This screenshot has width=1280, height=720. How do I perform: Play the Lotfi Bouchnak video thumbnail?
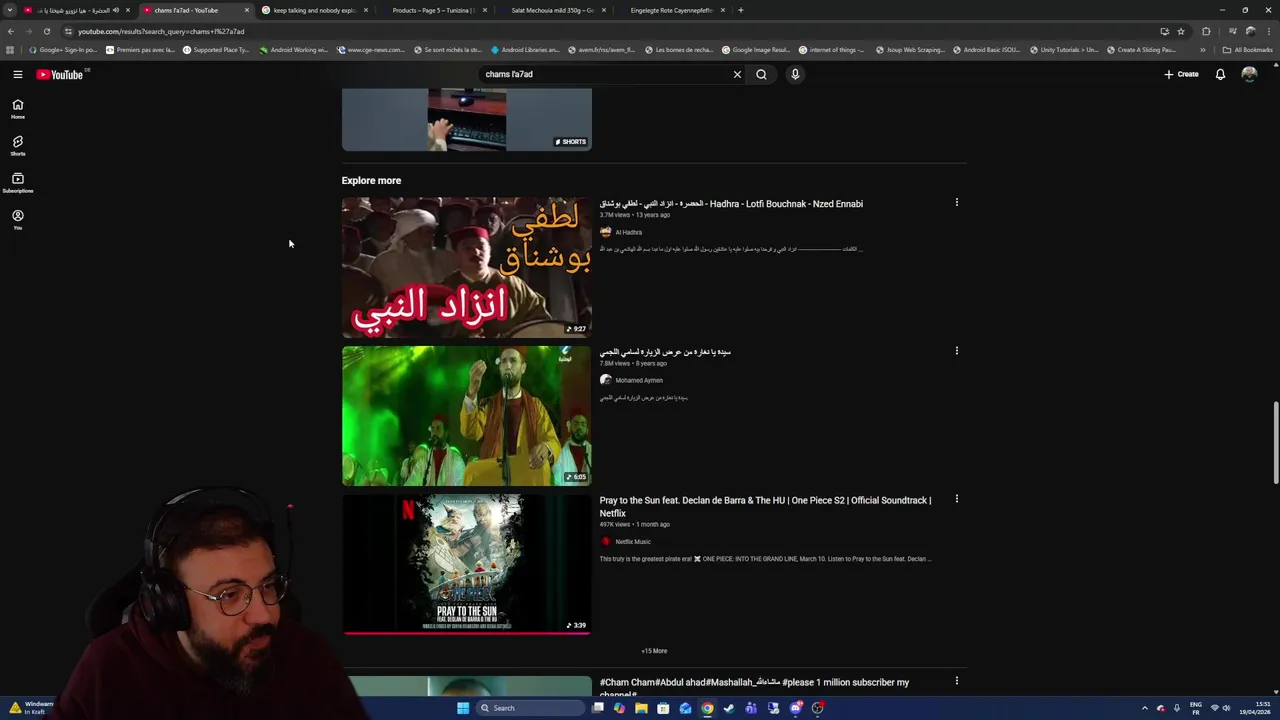pos(466,267)
